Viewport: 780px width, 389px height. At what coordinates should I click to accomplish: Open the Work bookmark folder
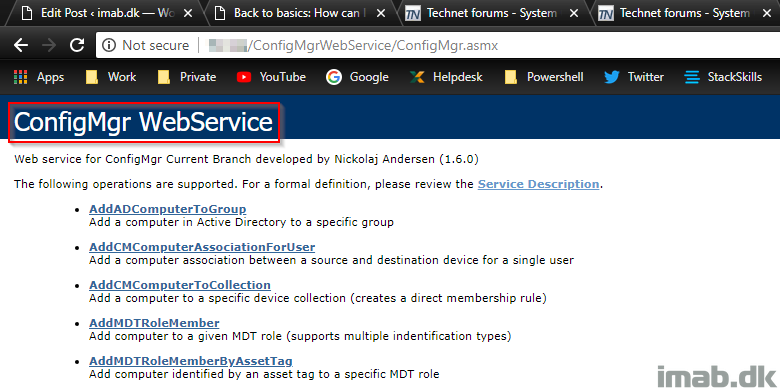tap(110, 77)
